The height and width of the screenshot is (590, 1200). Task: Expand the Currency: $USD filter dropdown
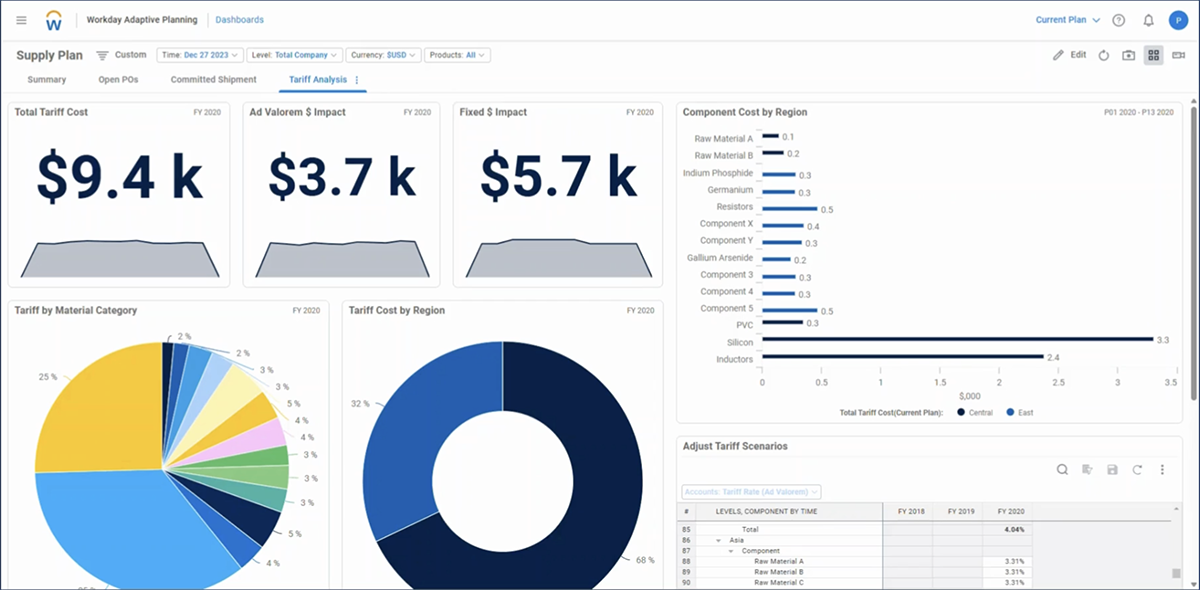click(x=385, y=55)
